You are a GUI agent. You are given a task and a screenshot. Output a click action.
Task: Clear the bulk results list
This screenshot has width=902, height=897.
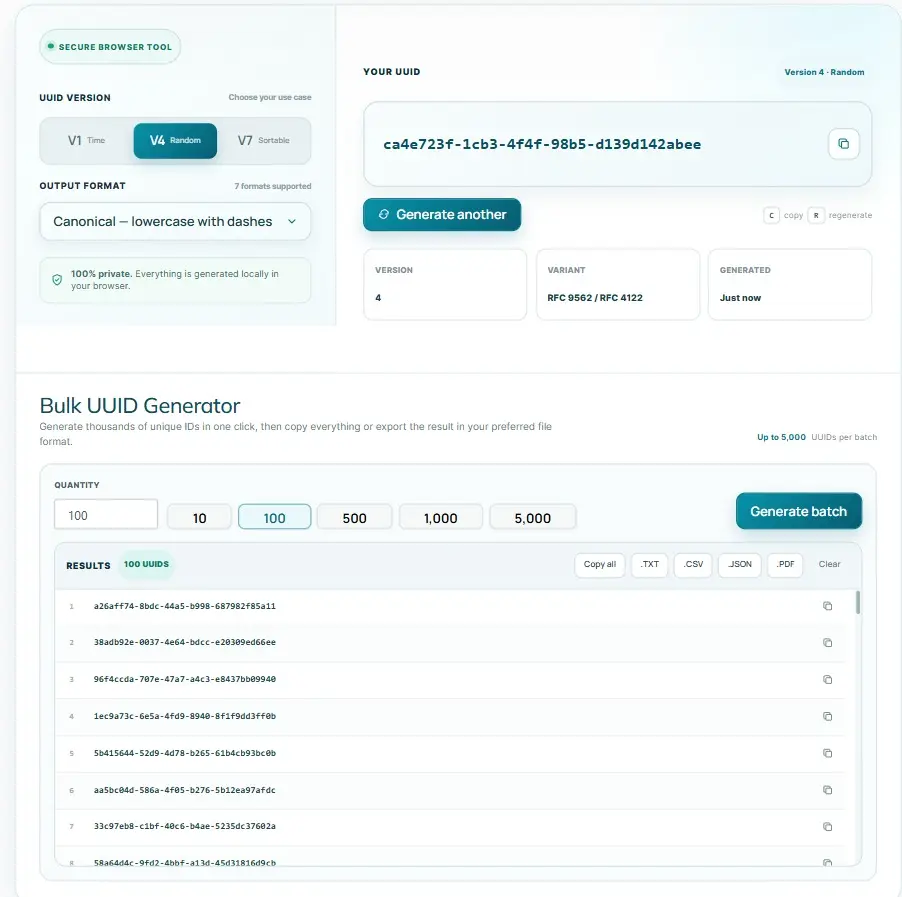pos(829,564)
